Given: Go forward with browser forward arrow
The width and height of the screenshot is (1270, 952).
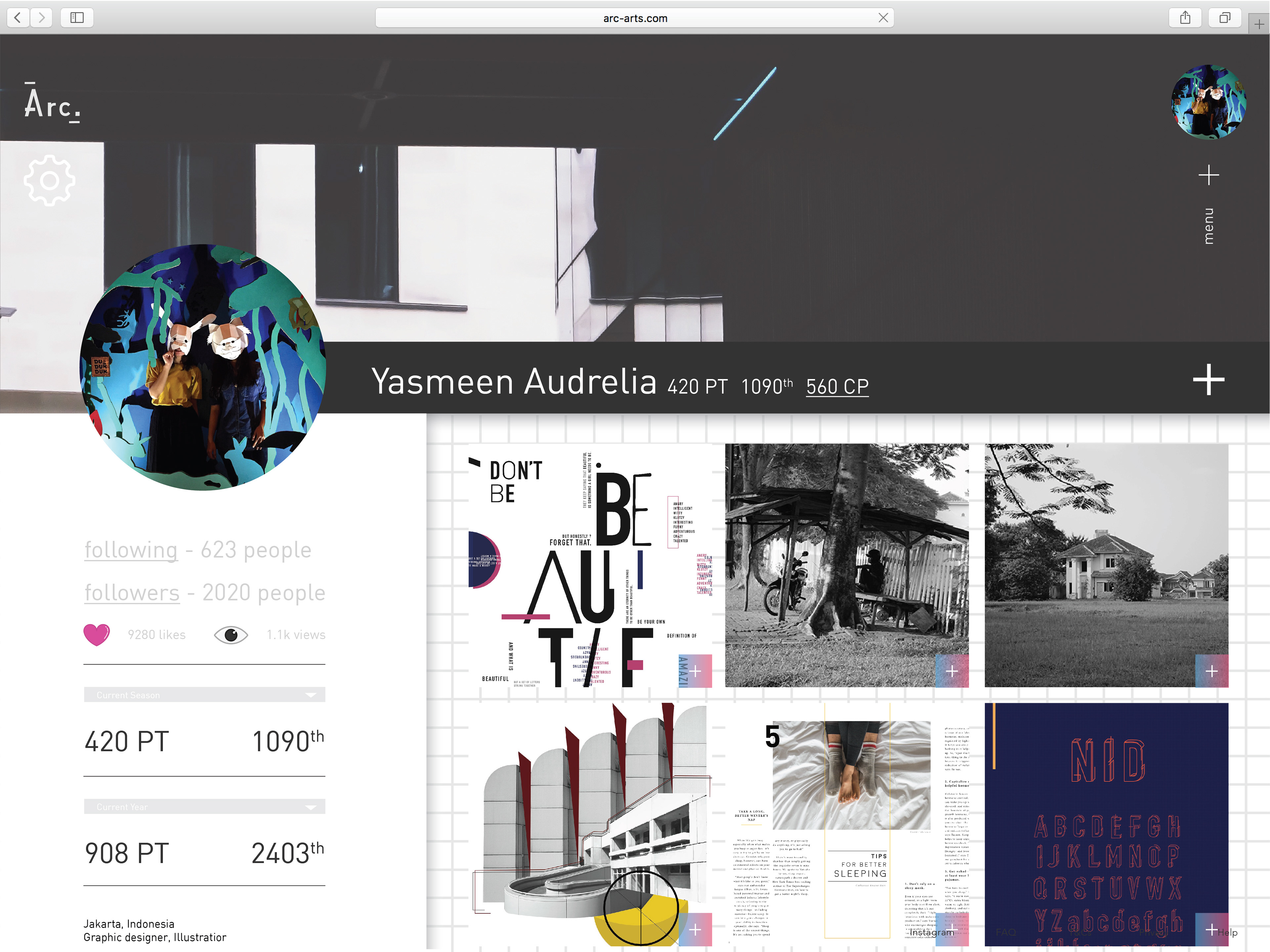Looking at the screenshot, I should click(41, 18).
